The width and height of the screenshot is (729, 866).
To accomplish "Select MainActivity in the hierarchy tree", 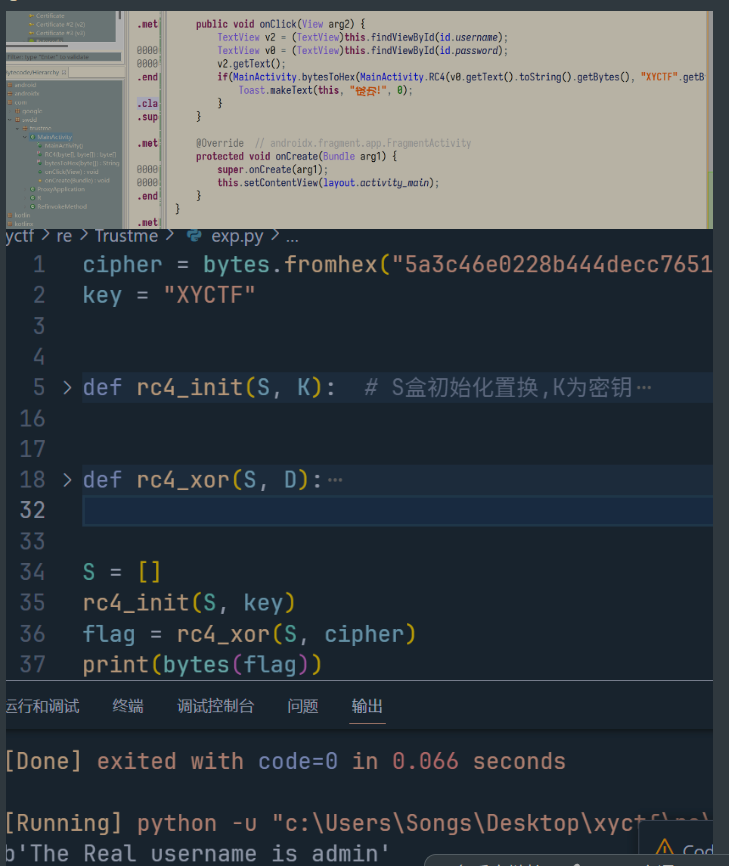I will (x=55, y=137).
